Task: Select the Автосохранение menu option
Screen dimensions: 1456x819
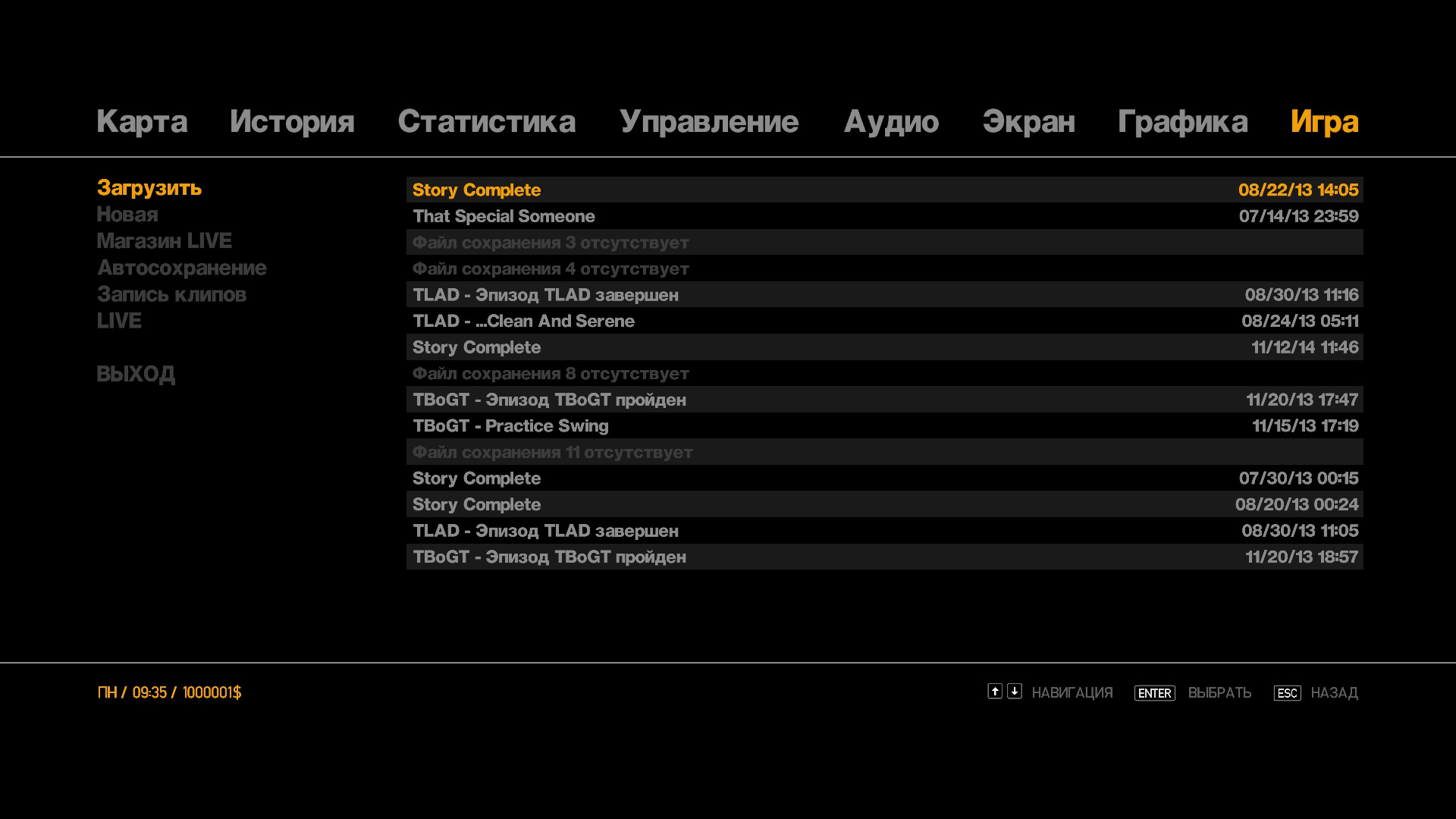Action: pyautogui.click(x=182, y=268)
